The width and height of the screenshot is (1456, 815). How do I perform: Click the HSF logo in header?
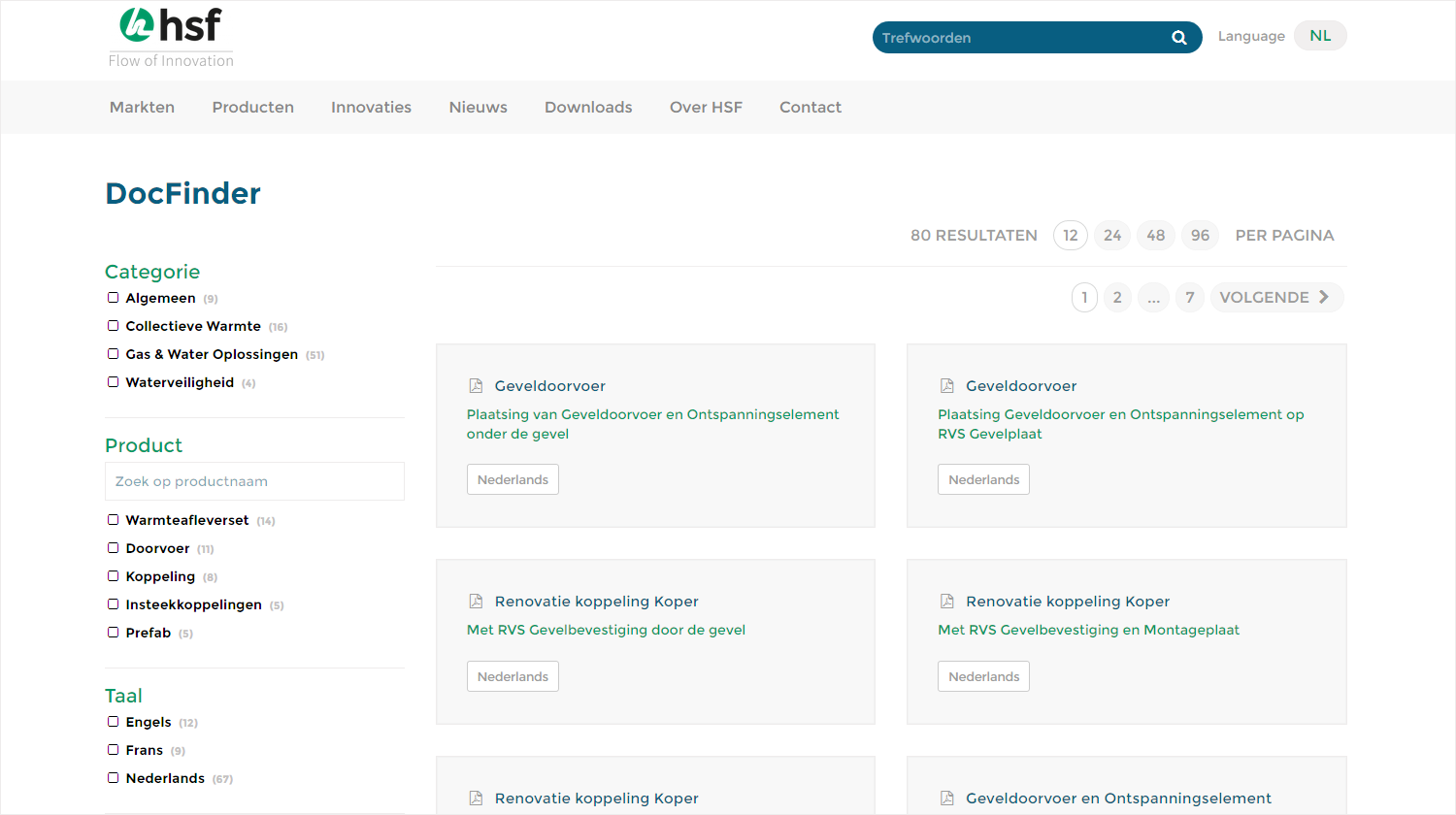tap(171, 37)
